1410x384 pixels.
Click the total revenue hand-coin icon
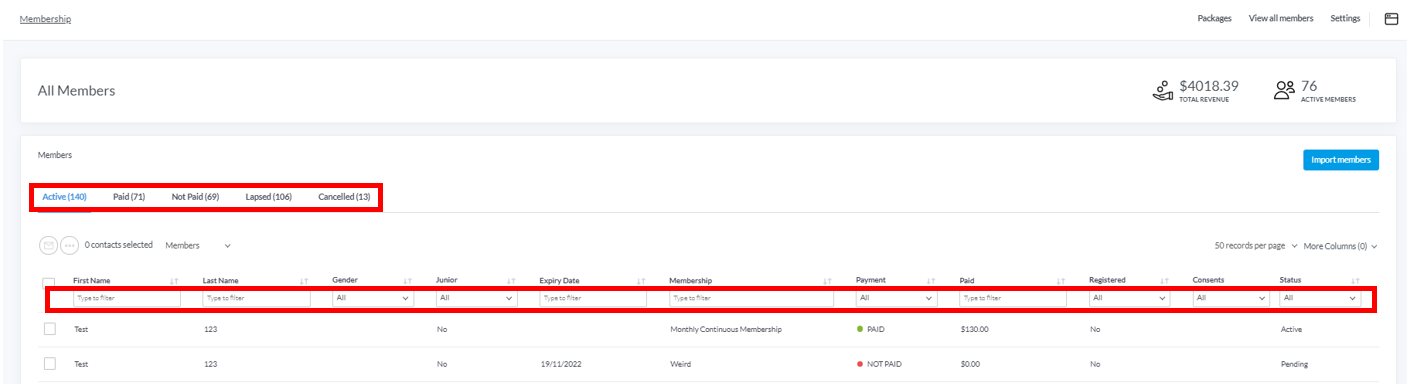point(1163,90)
